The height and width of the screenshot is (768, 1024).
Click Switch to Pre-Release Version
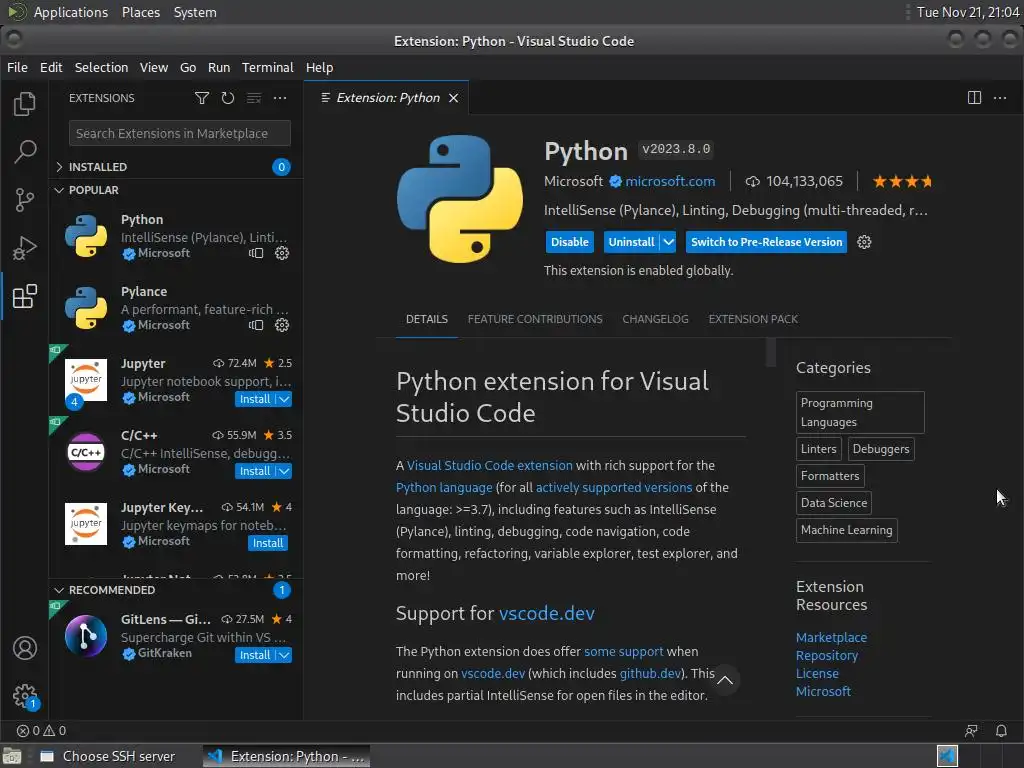point(766,242)
